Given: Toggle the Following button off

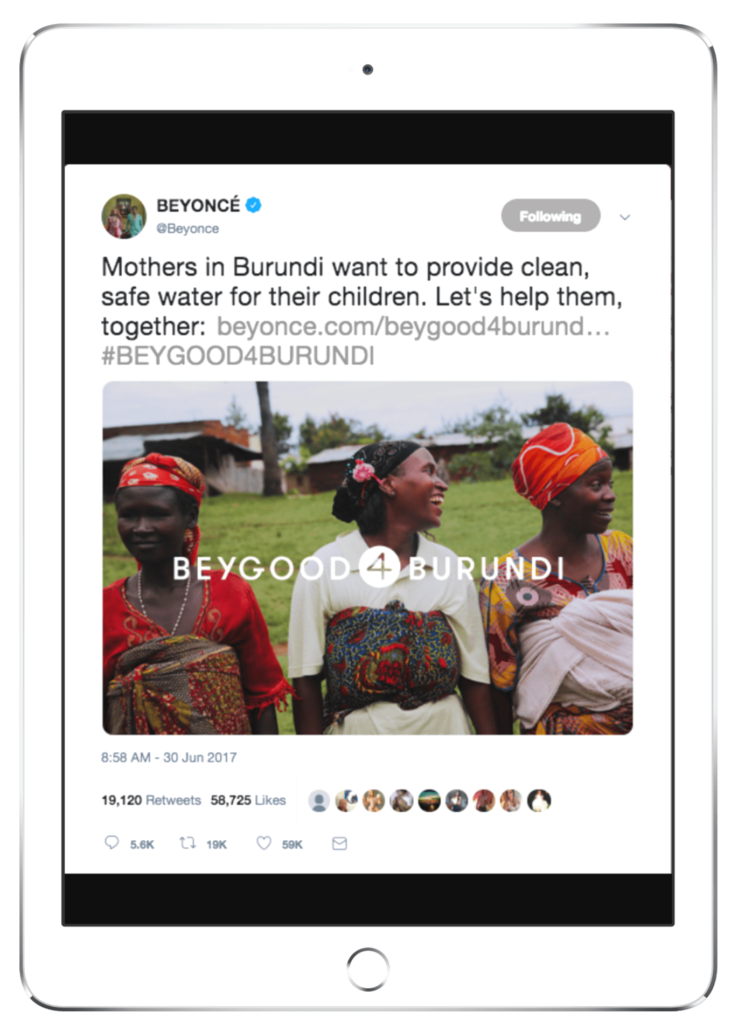Looking at the screenshot, I should click(x=551, y=216).
